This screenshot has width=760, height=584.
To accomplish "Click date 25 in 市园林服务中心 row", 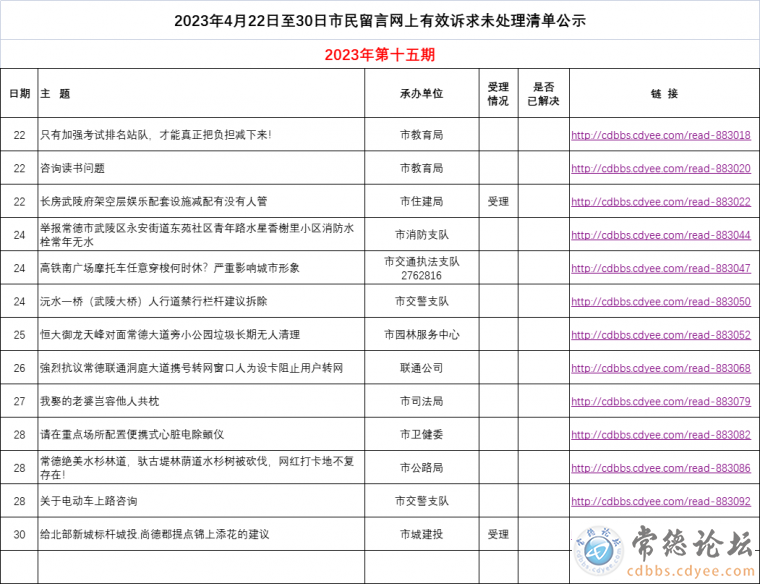I will [19, 335].
